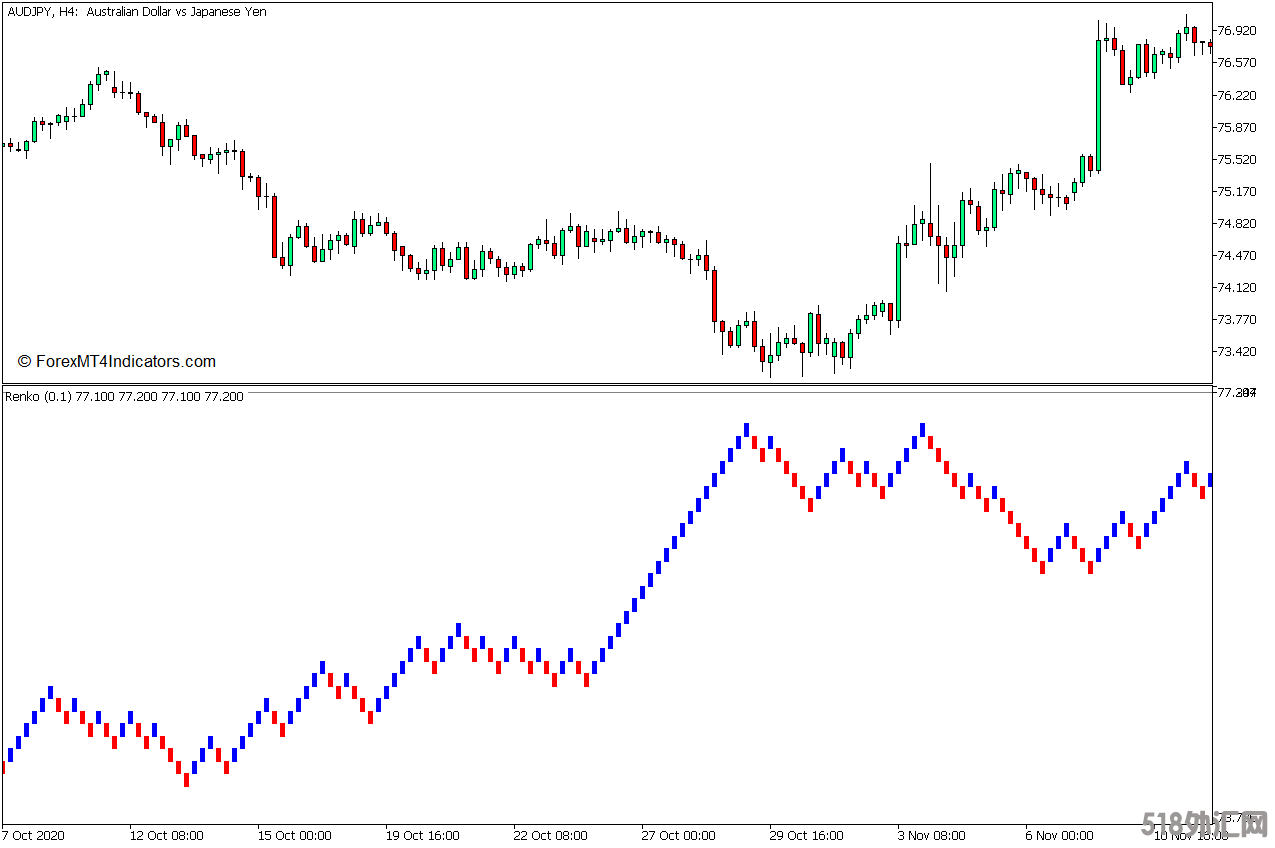Click the 76.920 price axis label
Screen dimensions: 1275x848
pyautogui.click(x=1237, y=31)
